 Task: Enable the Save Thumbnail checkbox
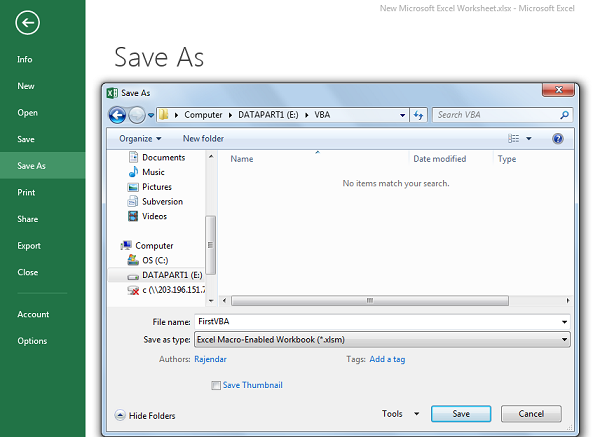tap(216, 385)
